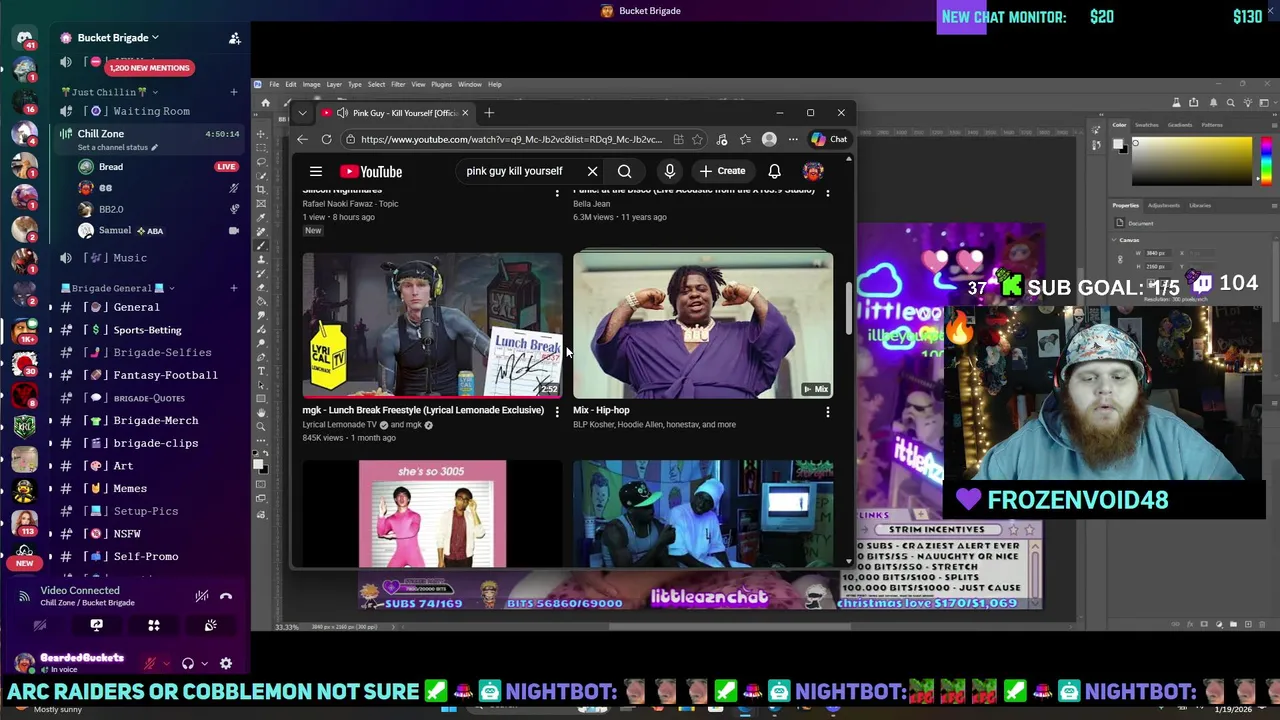
Task: Open Discord soundboard icon
Action: coord(210,625)
